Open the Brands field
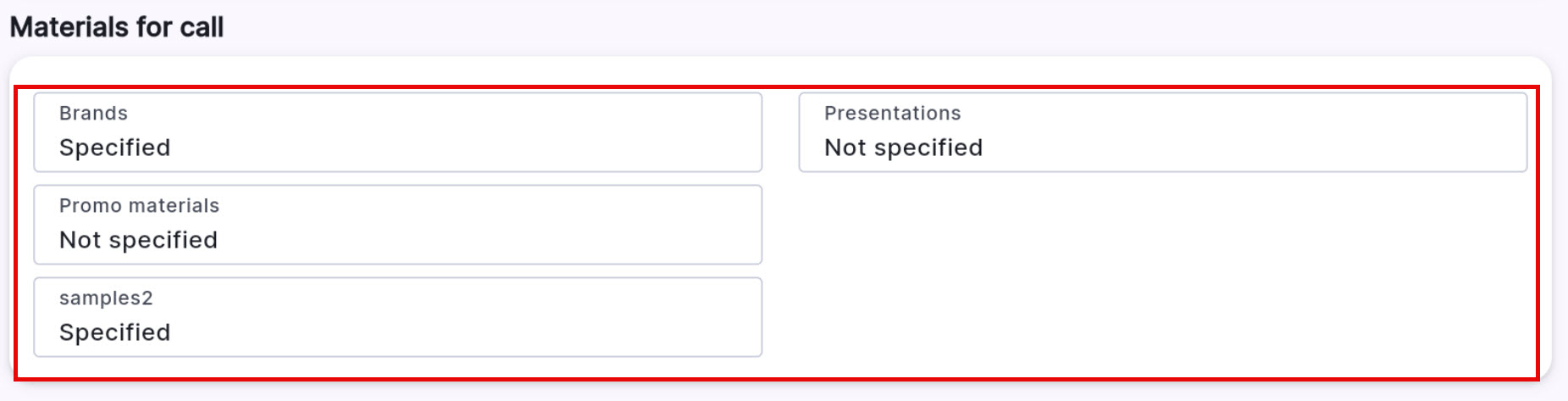1568x401 pixels. (x=397, y=132)
